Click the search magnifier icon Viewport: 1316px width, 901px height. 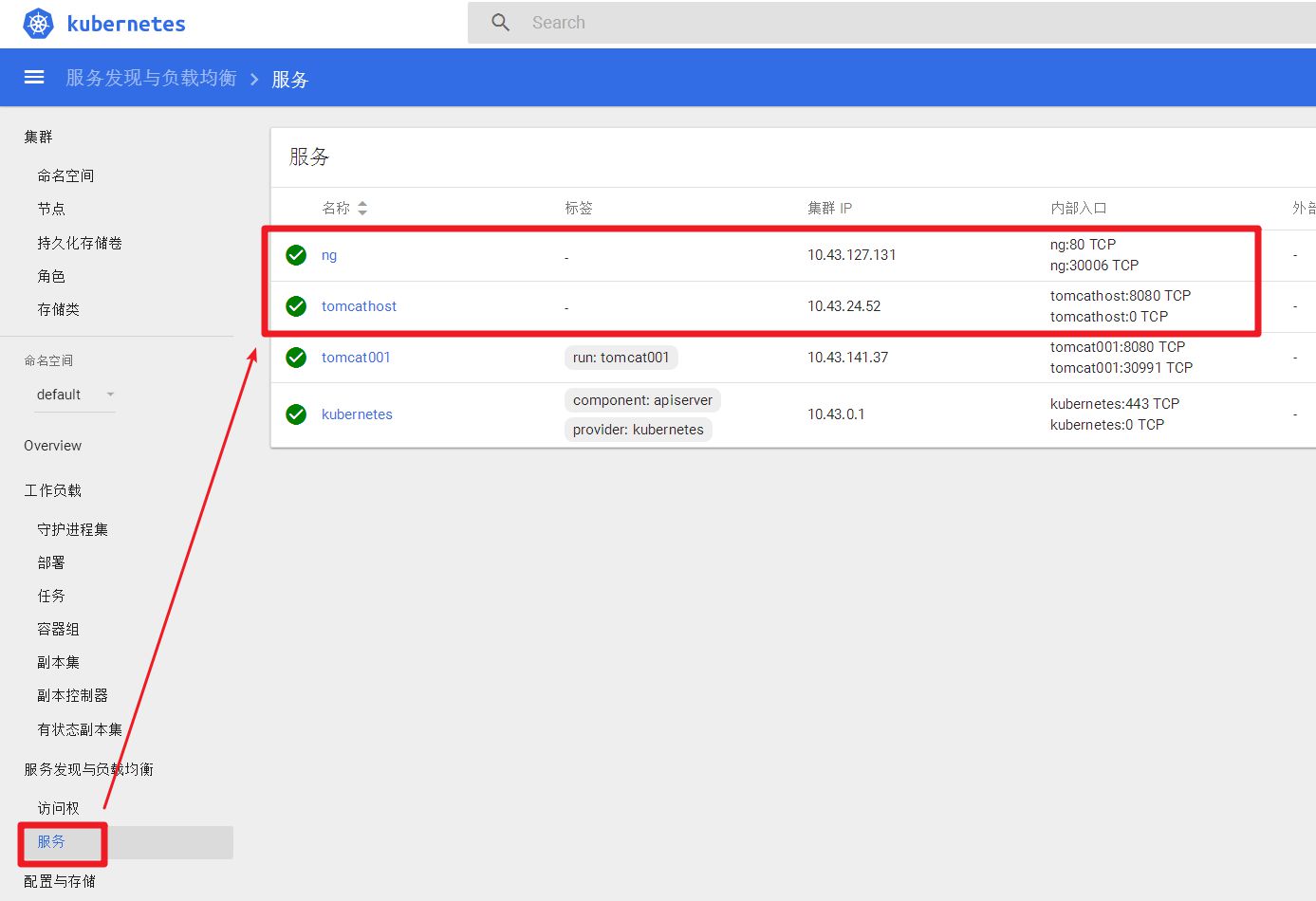[x=501, y=23]
